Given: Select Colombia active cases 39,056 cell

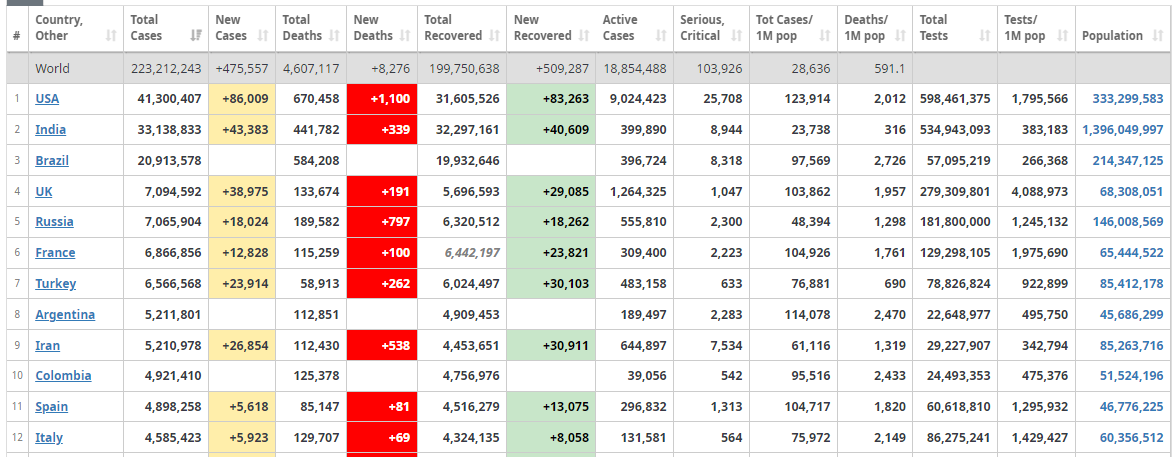Looking at the screenshot, I should pyautogui.click(x=634, y=375).
